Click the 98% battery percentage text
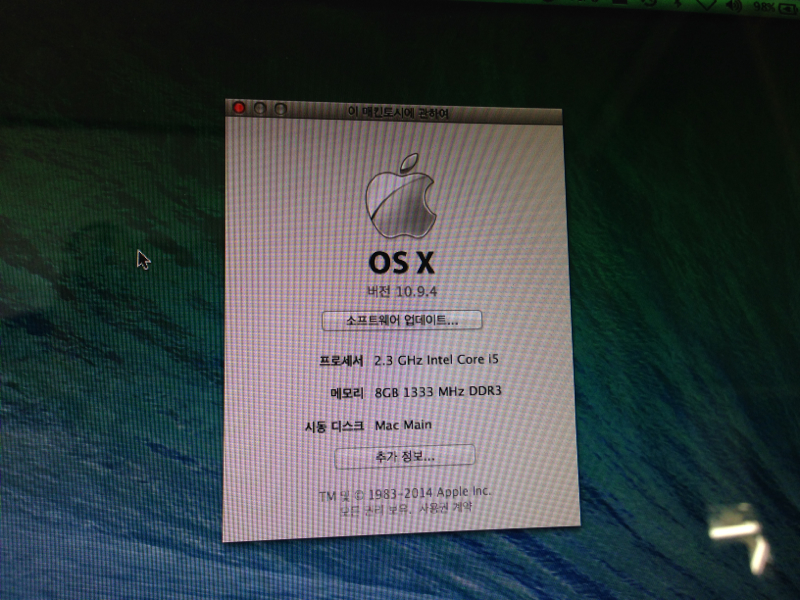800x600 pixels. 765,5
